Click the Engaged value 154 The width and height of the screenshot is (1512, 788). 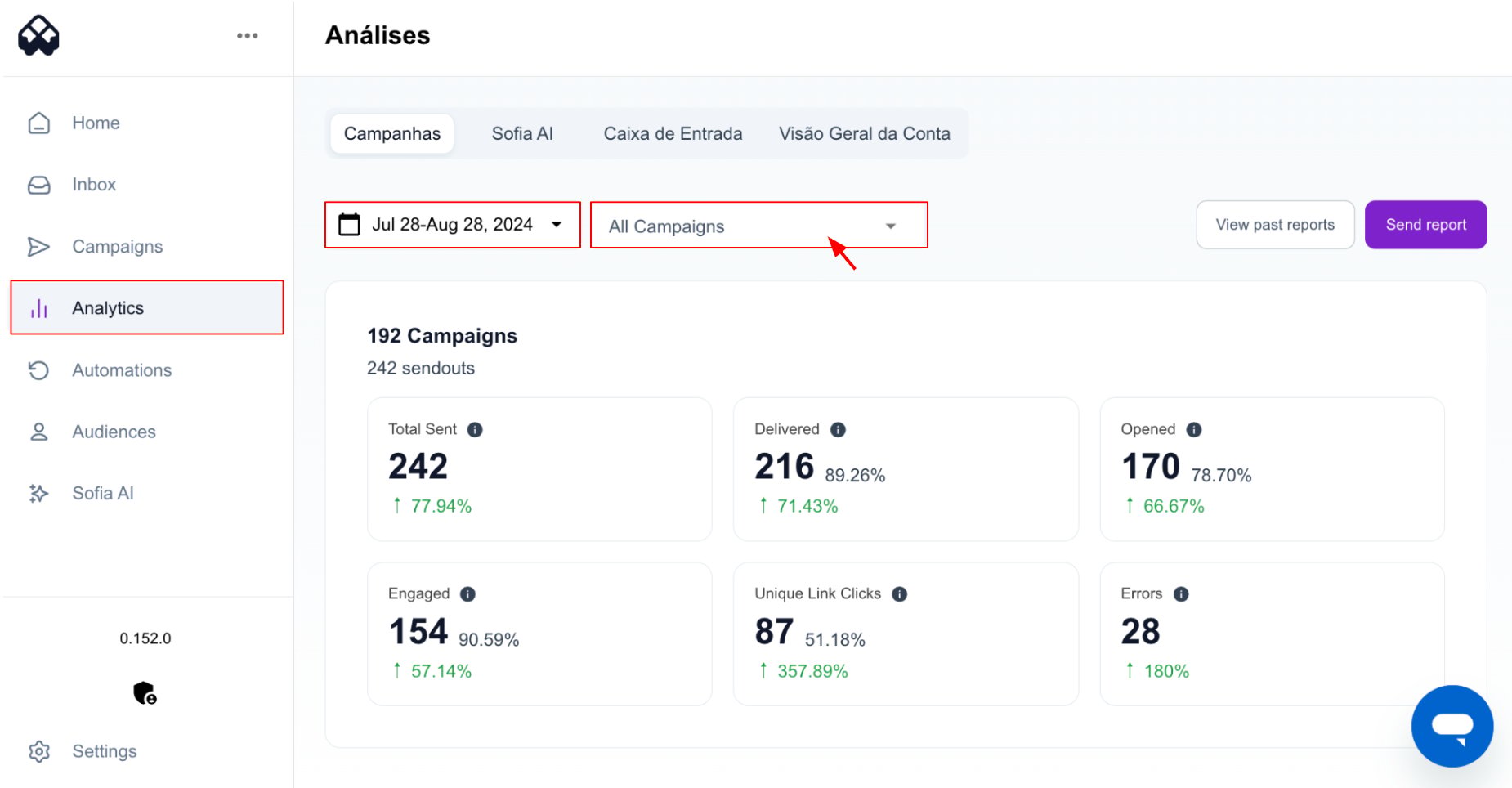click(x=418, y=631)
